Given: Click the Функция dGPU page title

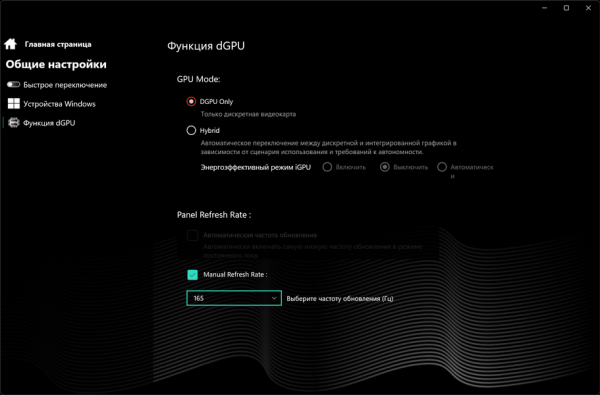Looking at the screenshot, I should point(206,46).
